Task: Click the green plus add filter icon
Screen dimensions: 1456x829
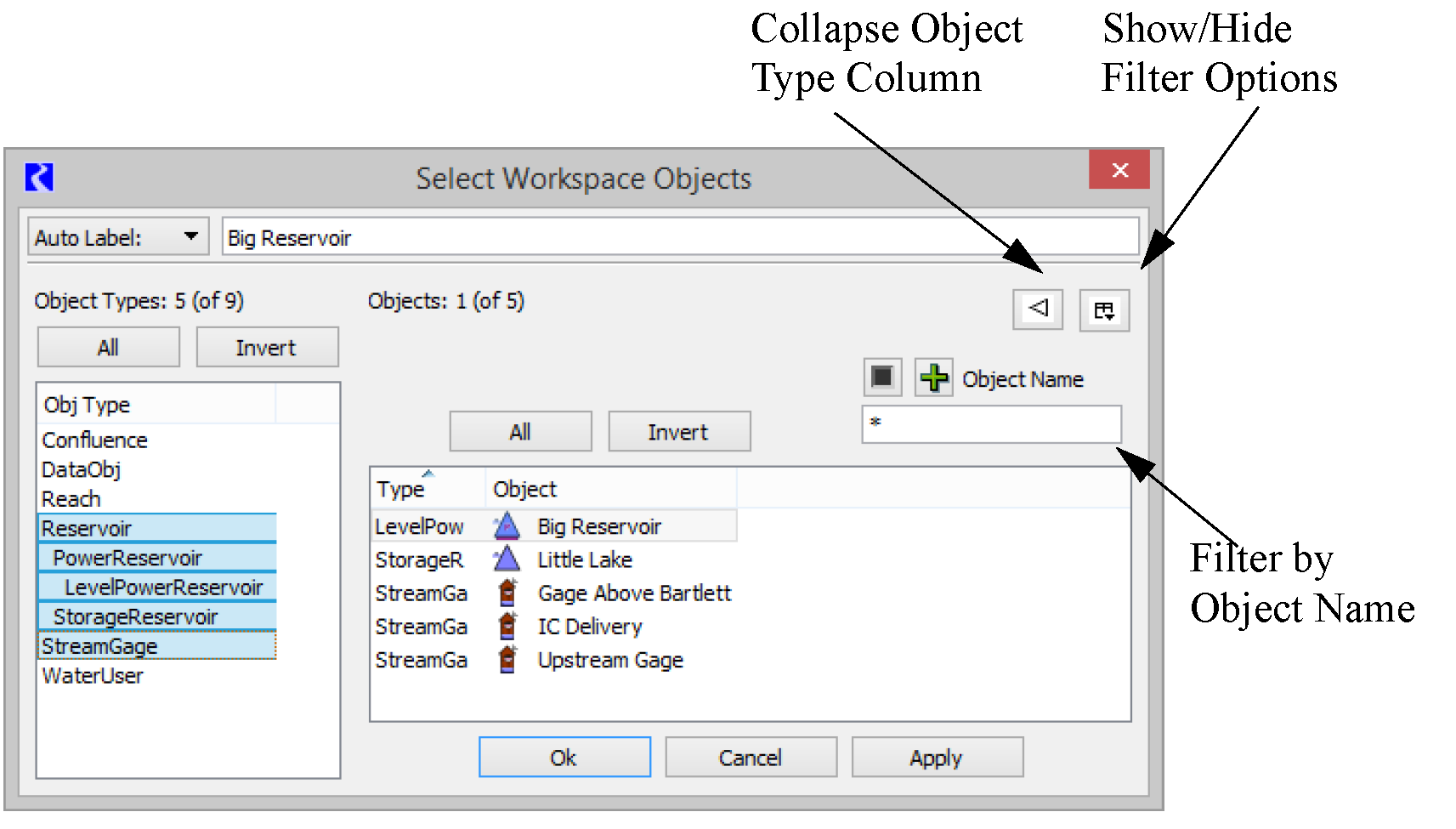Action: coord(933,378)
